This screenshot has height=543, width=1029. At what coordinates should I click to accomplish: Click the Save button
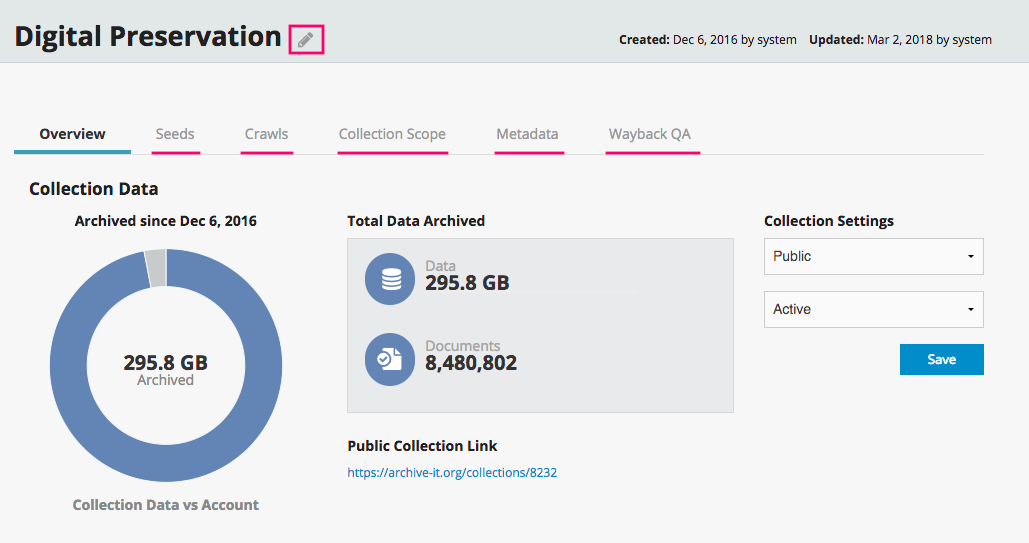[942, 359]
